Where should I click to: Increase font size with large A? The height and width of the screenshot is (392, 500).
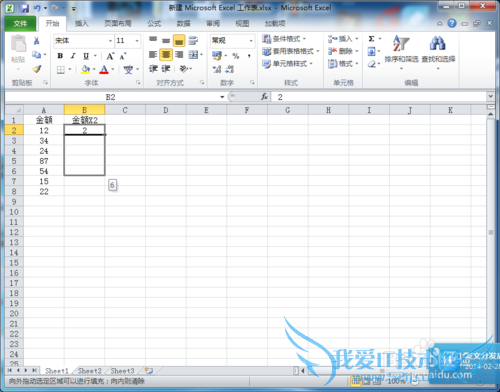(x=110, y=56)
